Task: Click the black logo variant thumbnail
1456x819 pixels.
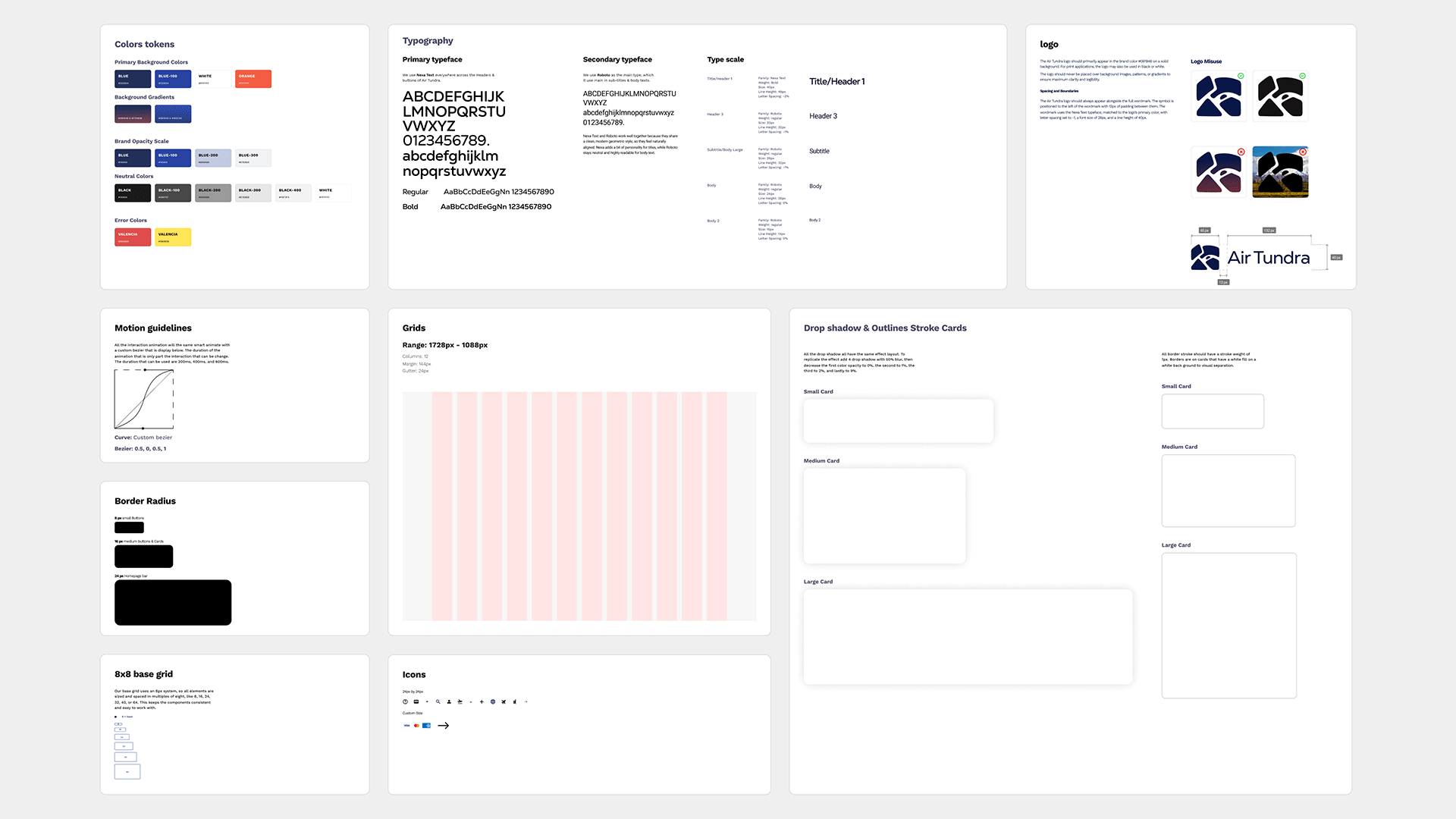Action: click(x=1280, y=96)
